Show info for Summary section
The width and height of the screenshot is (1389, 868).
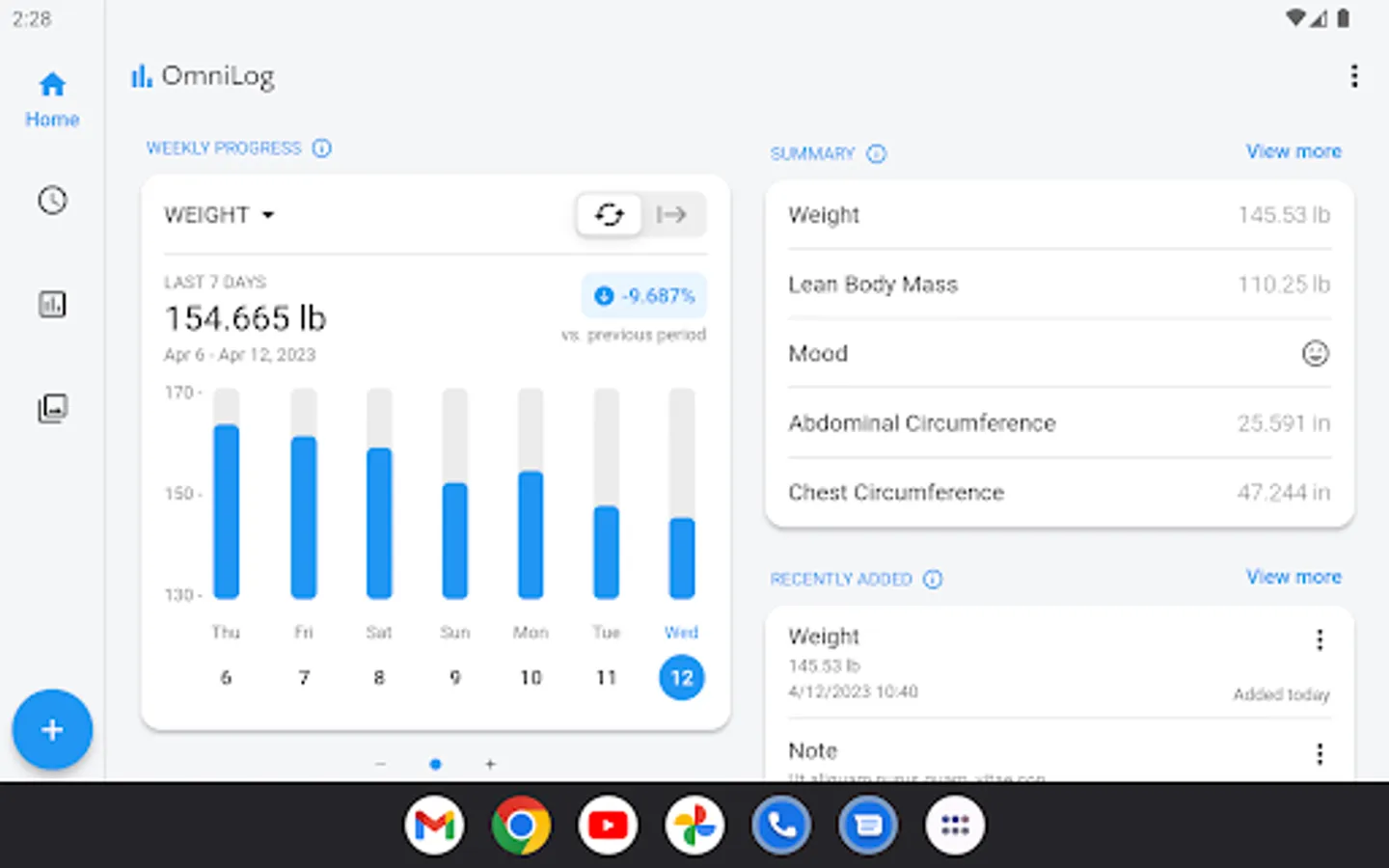876,154
